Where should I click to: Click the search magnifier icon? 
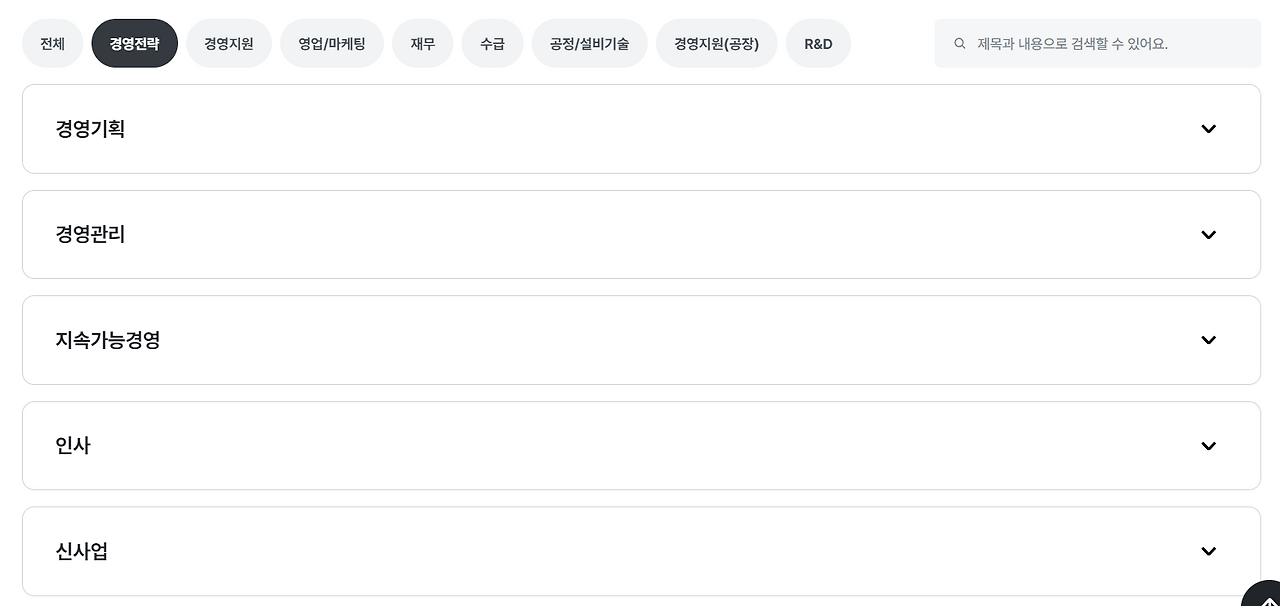959,43
